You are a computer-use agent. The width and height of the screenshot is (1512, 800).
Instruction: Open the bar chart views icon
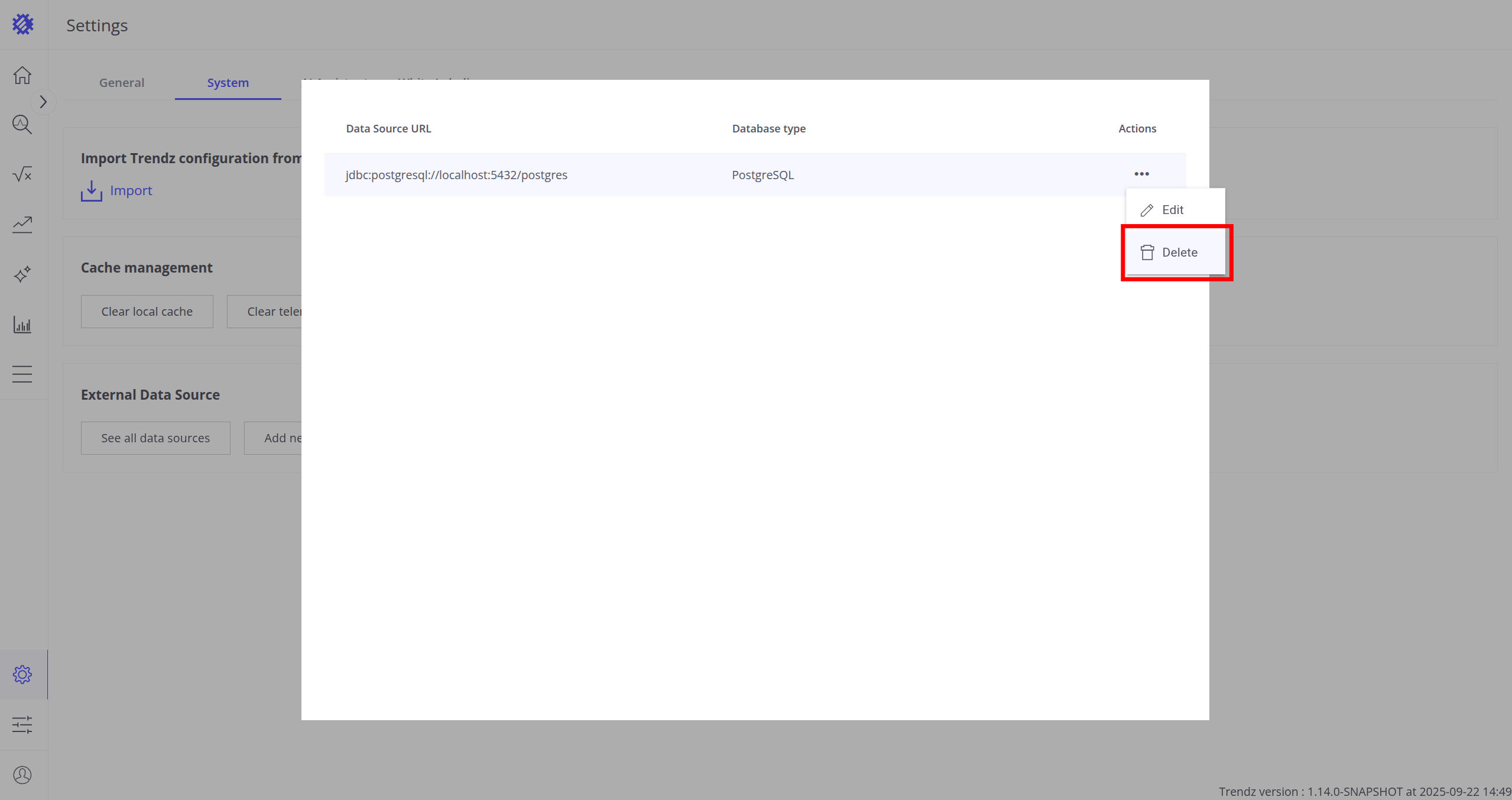22,324
